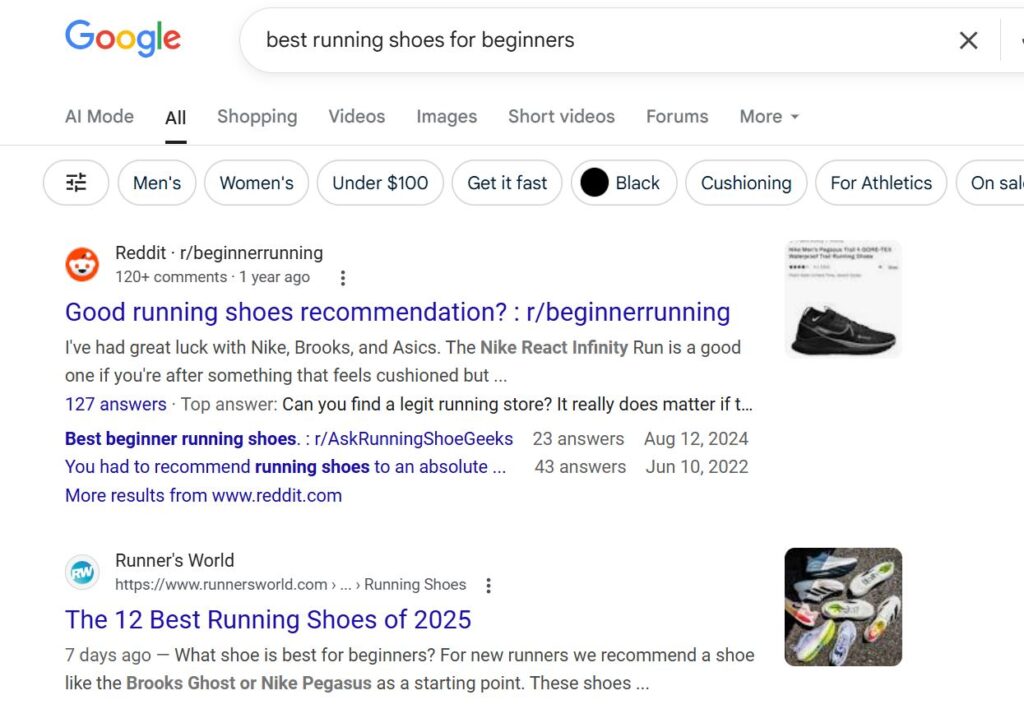This screenshot has height=709, width=1024.
Task: Click the search query input field
Action: [x=601, y=40]
